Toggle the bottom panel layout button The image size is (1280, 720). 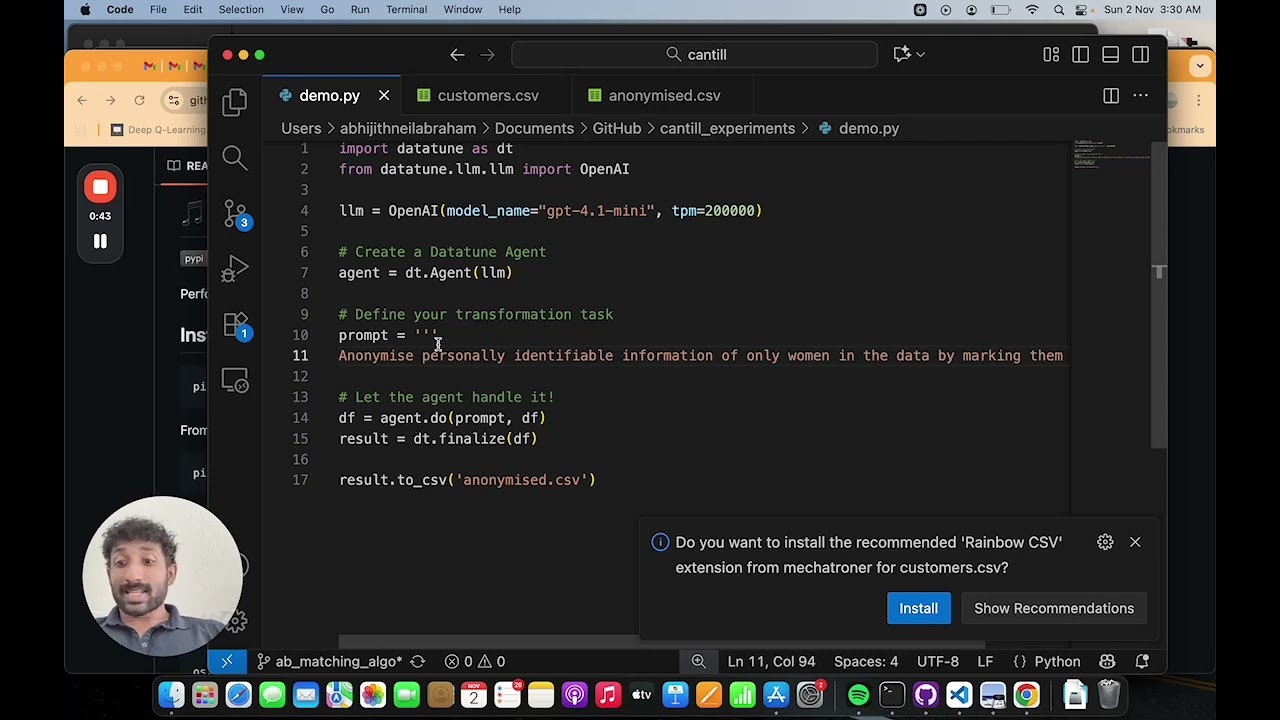pyautogui.click(x=1110, y=55)
